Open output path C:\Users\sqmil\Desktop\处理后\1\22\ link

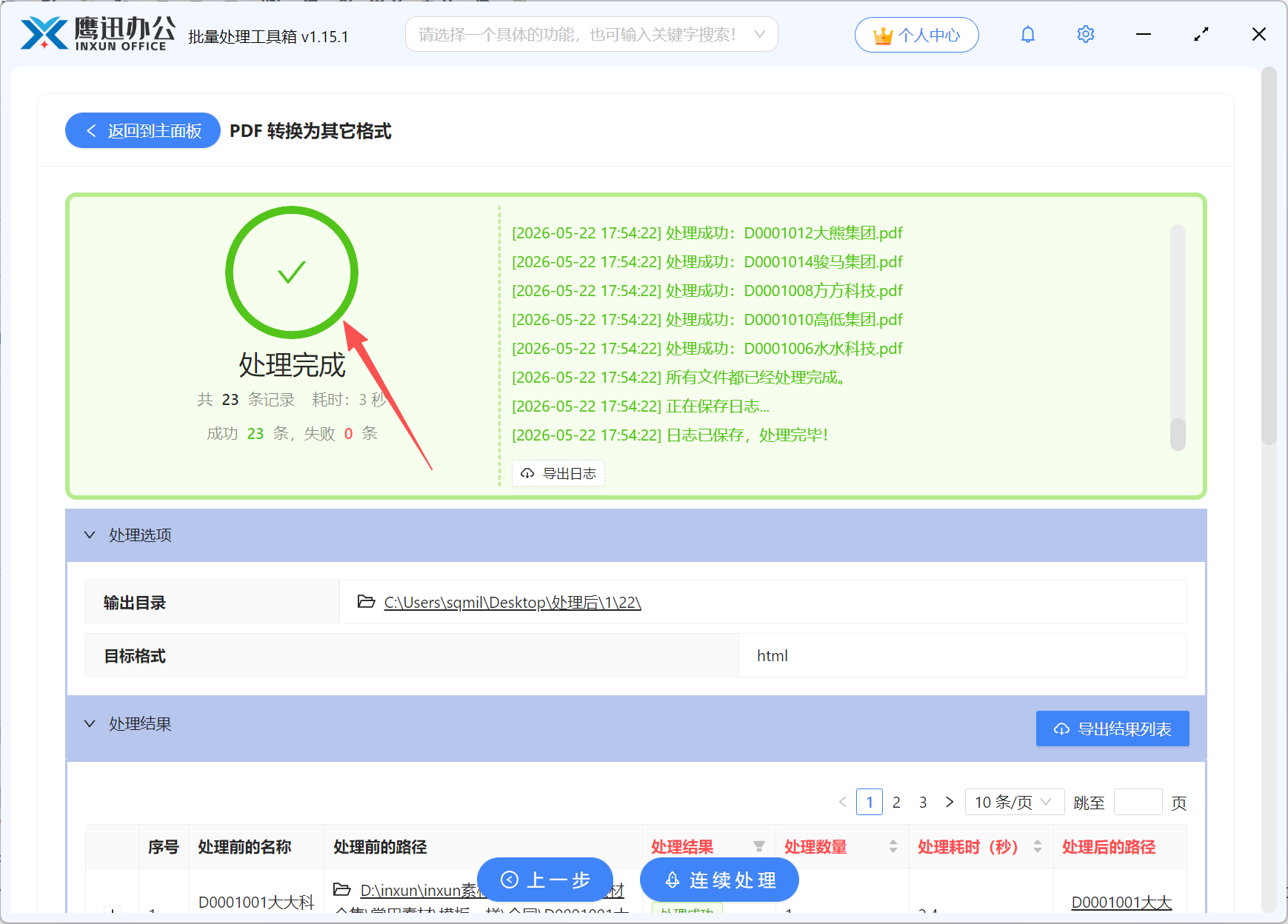513,603
